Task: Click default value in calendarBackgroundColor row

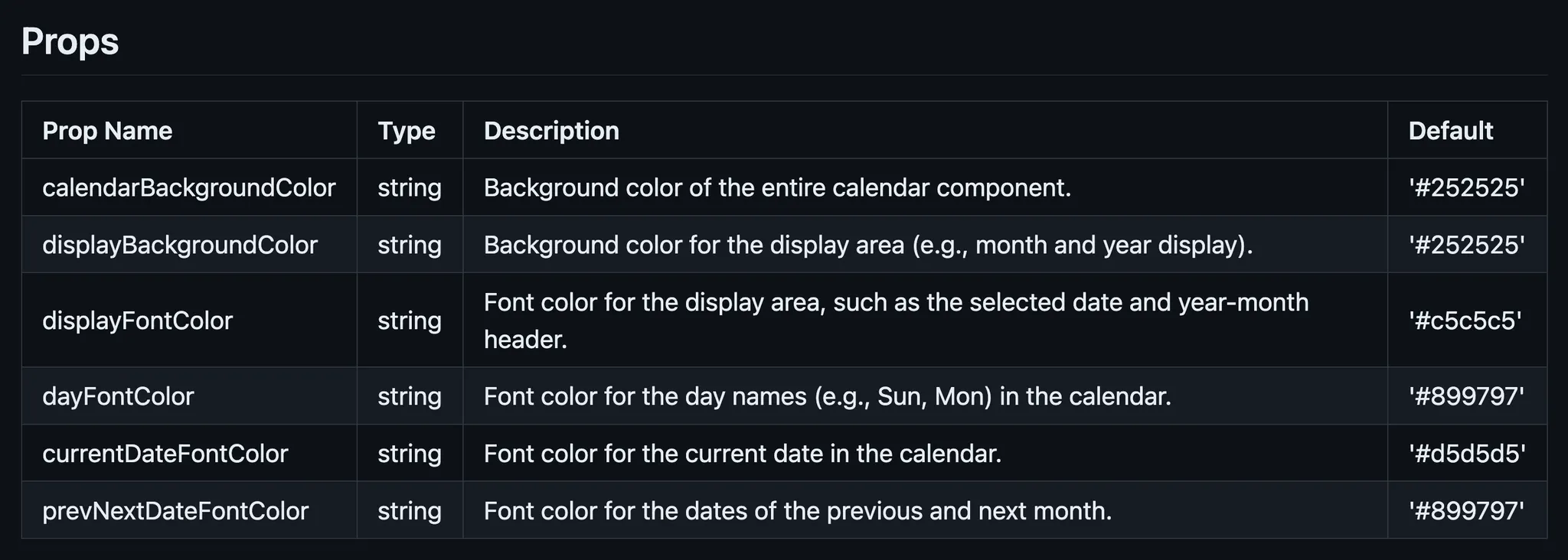Action: [1467, 187]
